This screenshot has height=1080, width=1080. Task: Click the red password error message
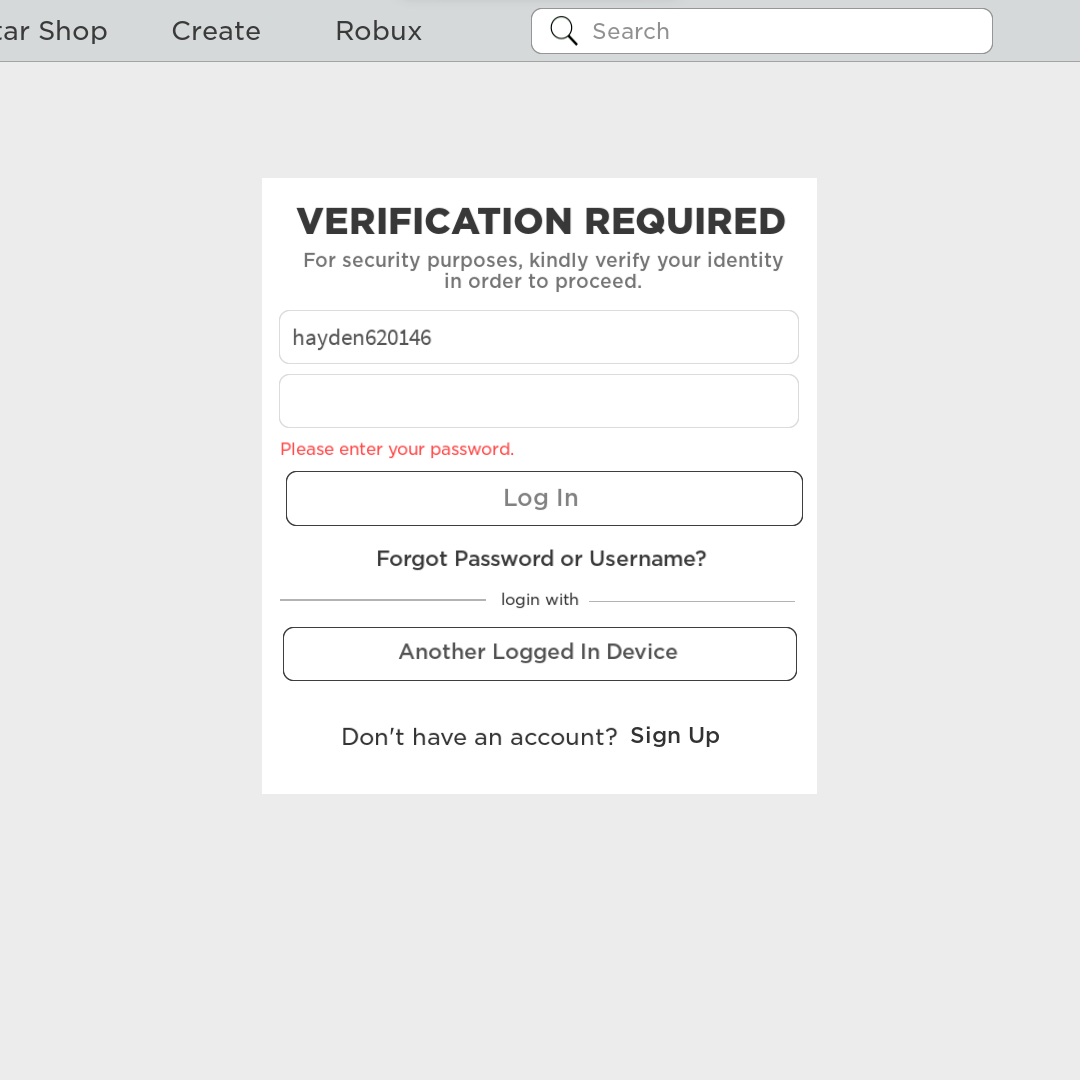click(397, 450)
